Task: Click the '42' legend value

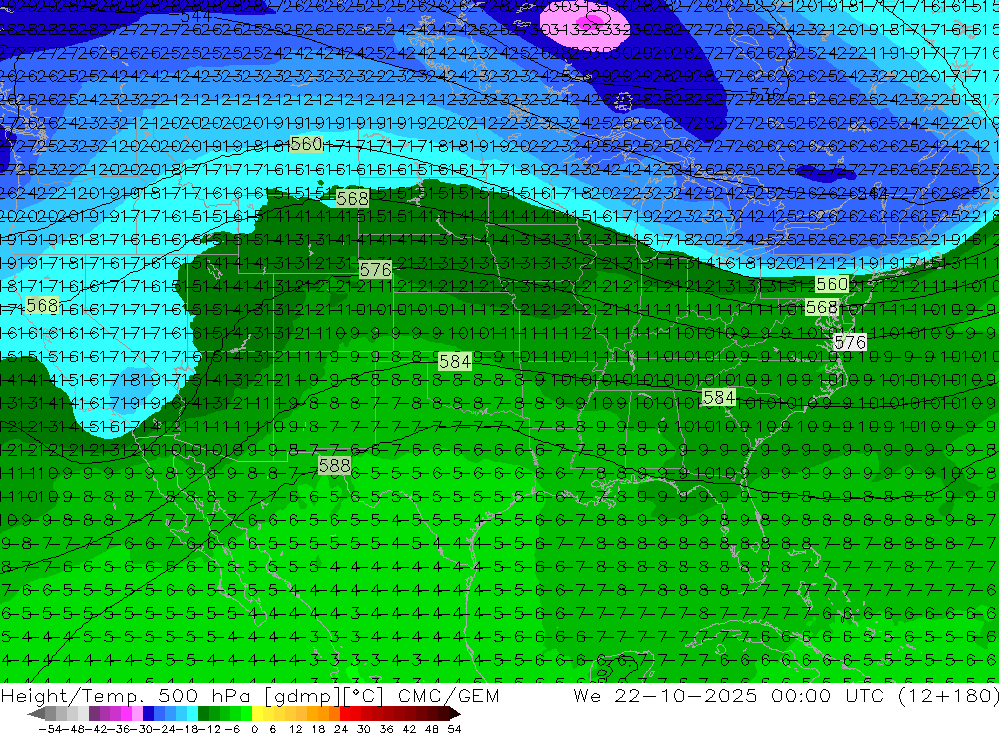Action: click(409, 729)
